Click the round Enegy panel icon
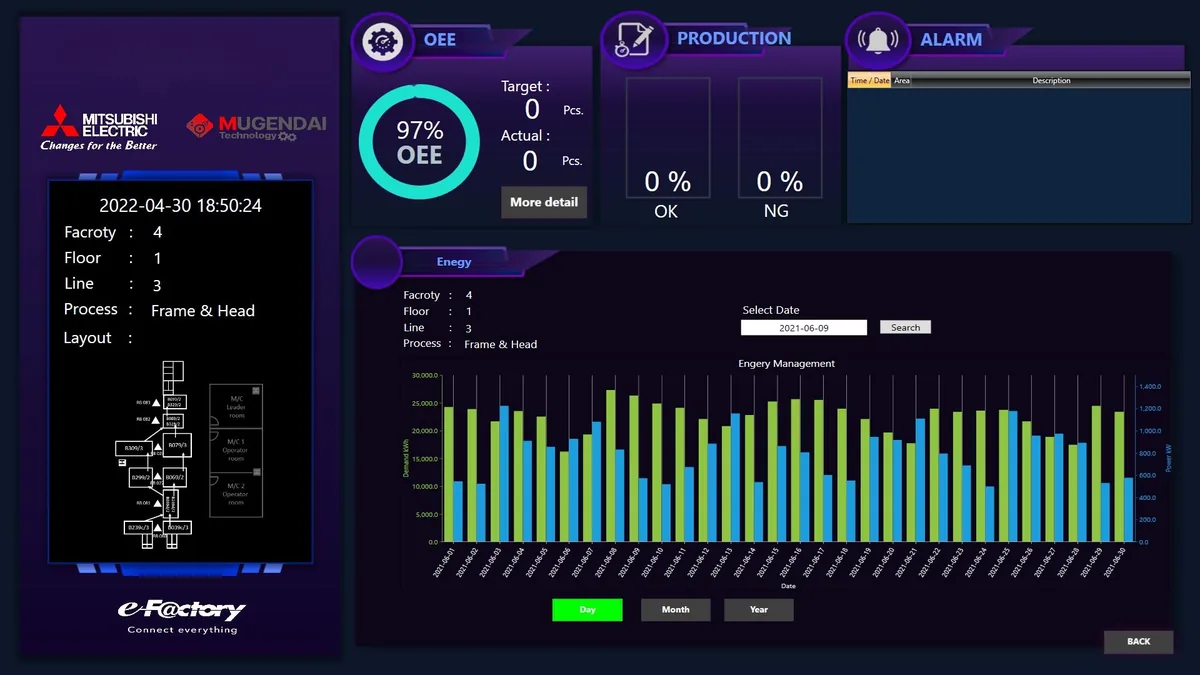 click(x=376, y=262)
